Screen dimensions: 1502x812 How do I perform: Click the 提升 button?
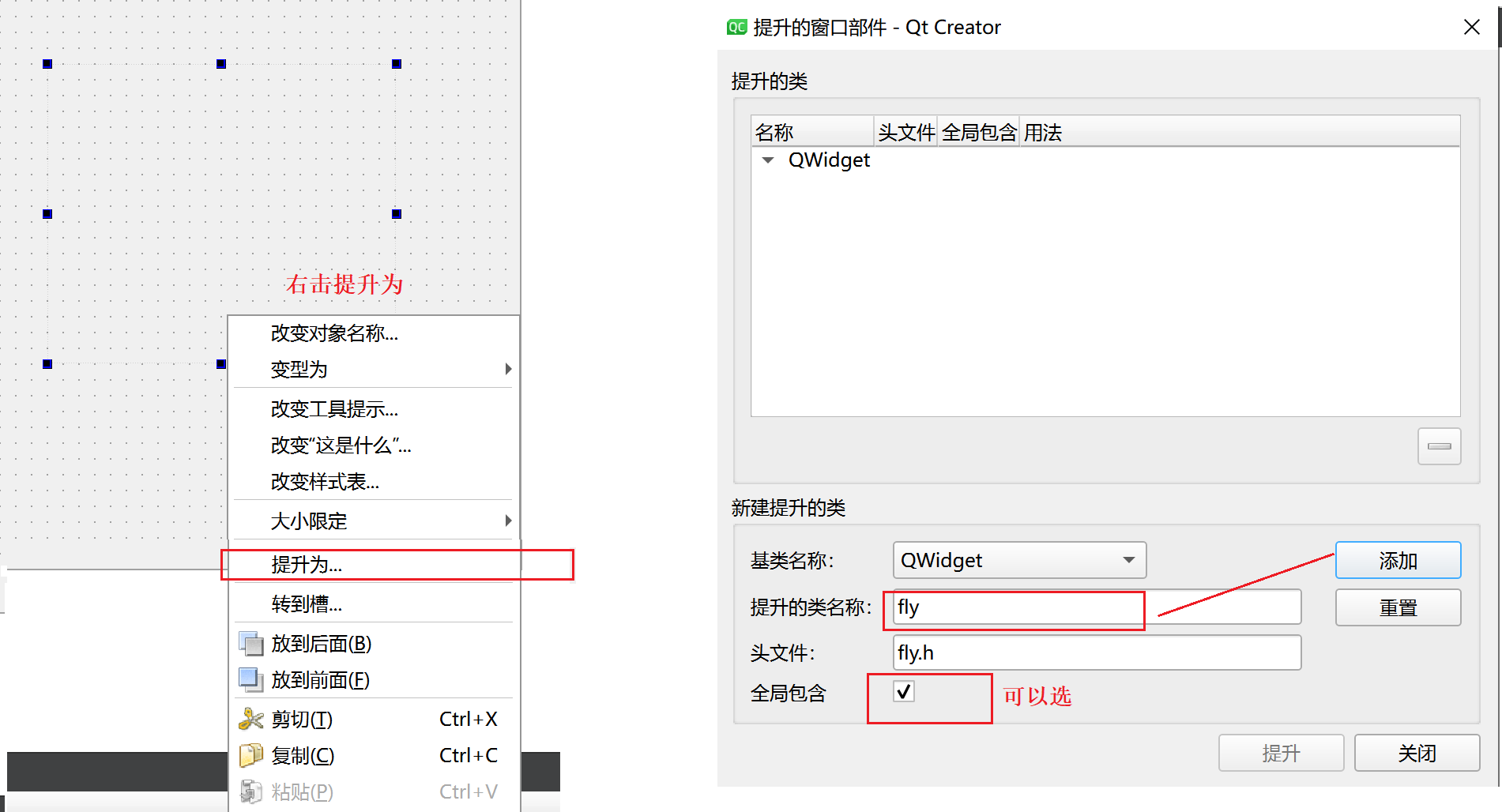tap(1281, 753)
